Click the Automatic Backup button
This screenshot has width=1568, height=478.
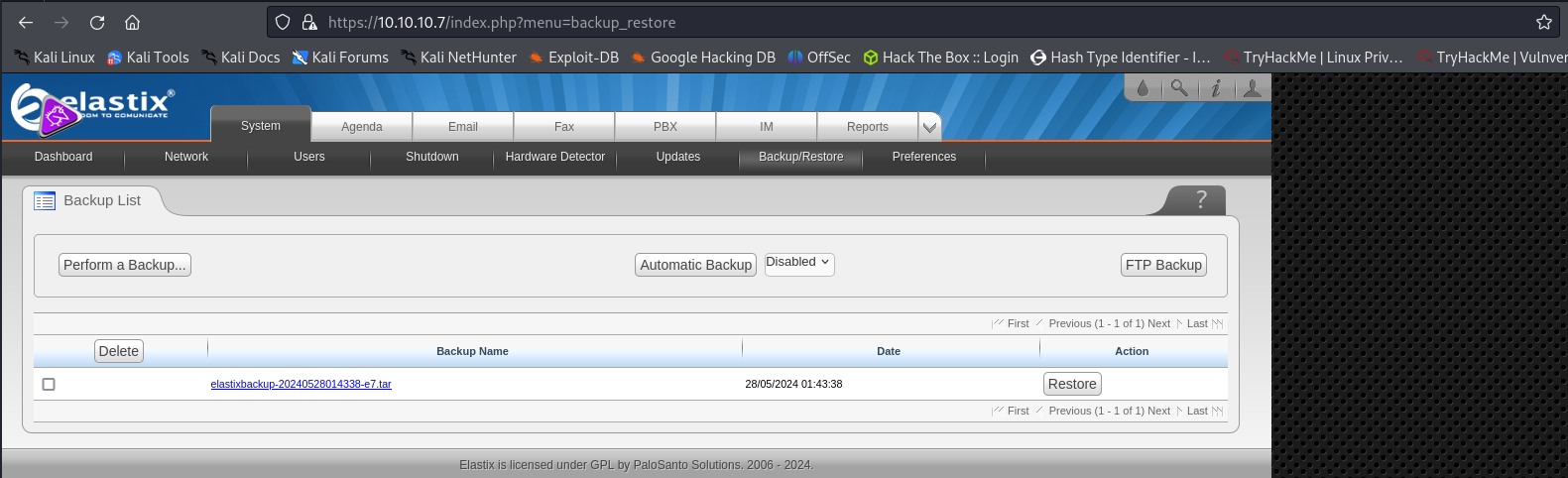click(696, 265)
